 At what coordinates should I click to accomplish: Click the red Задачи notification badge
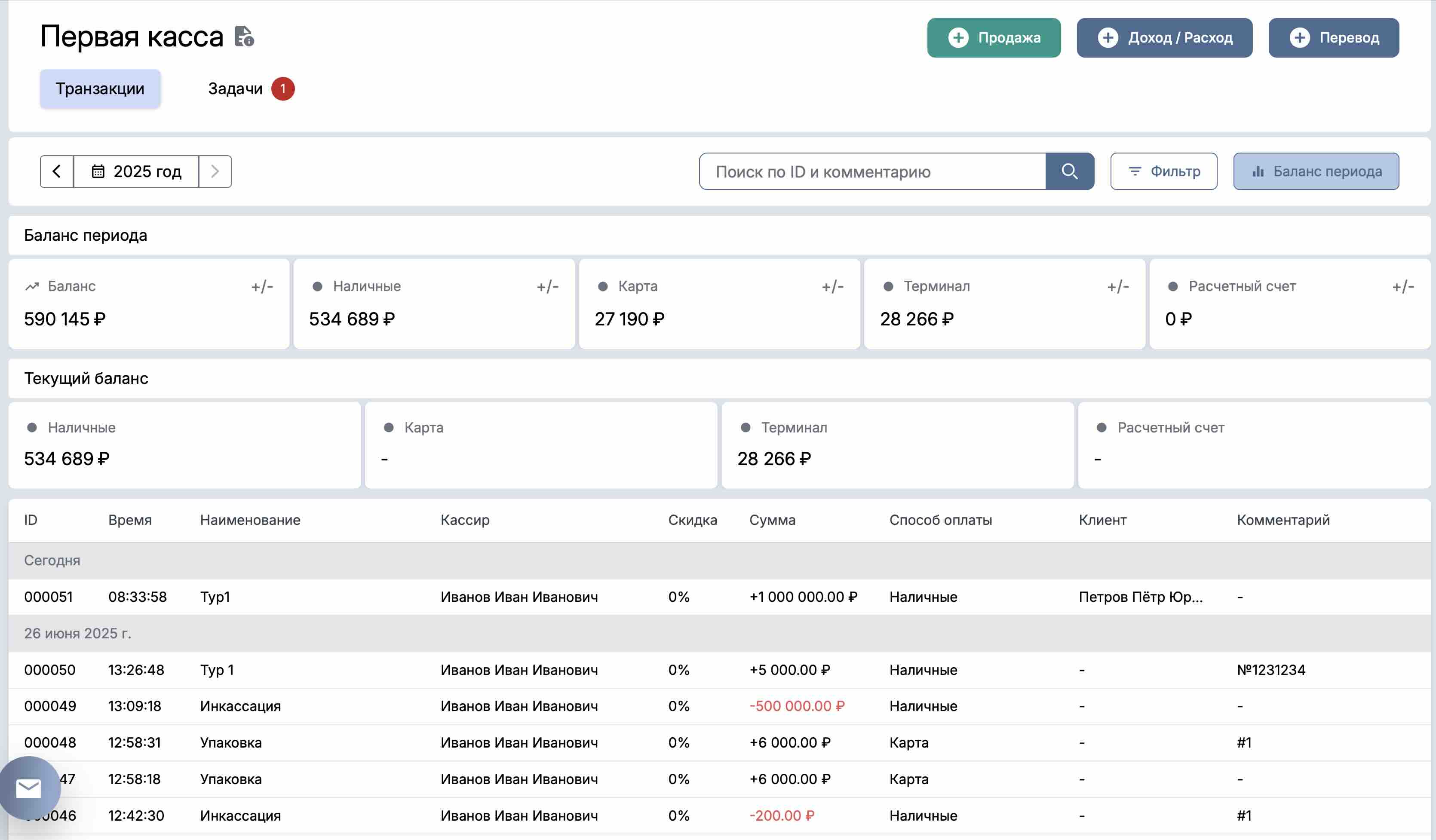pos(282,89)
